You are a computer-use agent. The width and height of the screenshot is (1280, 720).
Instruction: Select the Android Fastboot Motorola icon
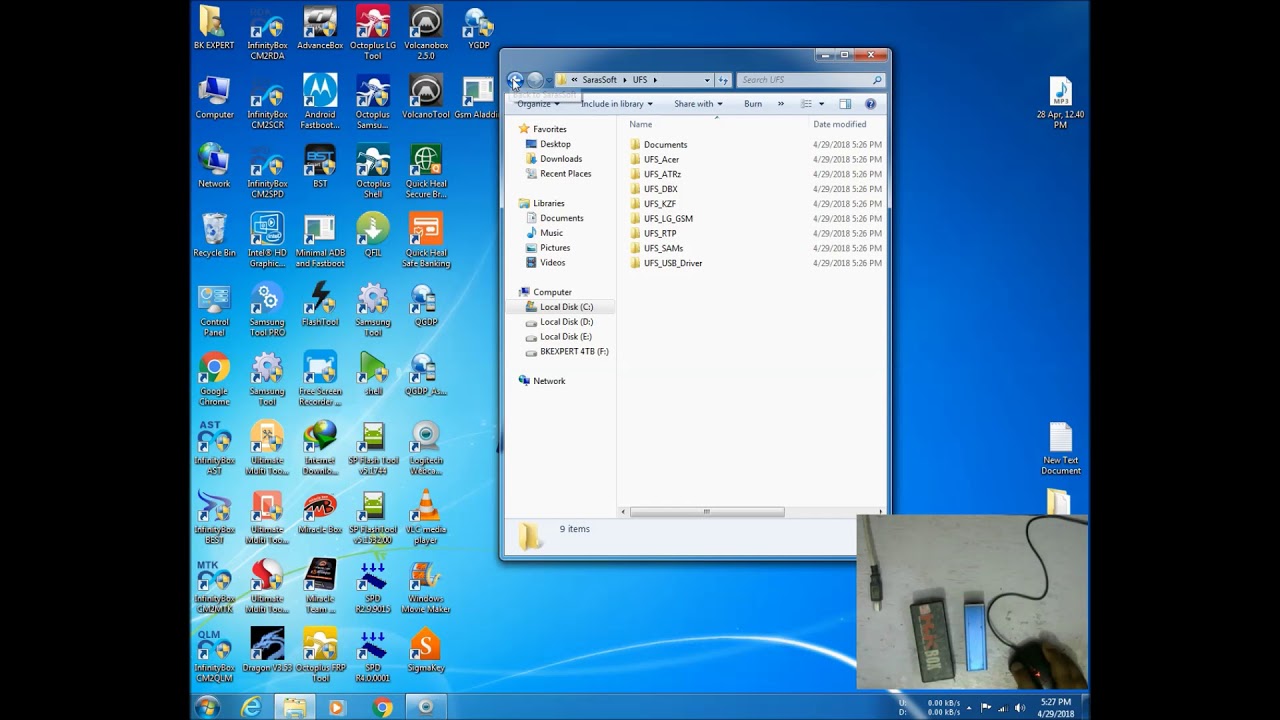pyautogui.click(x=320, y=101)
